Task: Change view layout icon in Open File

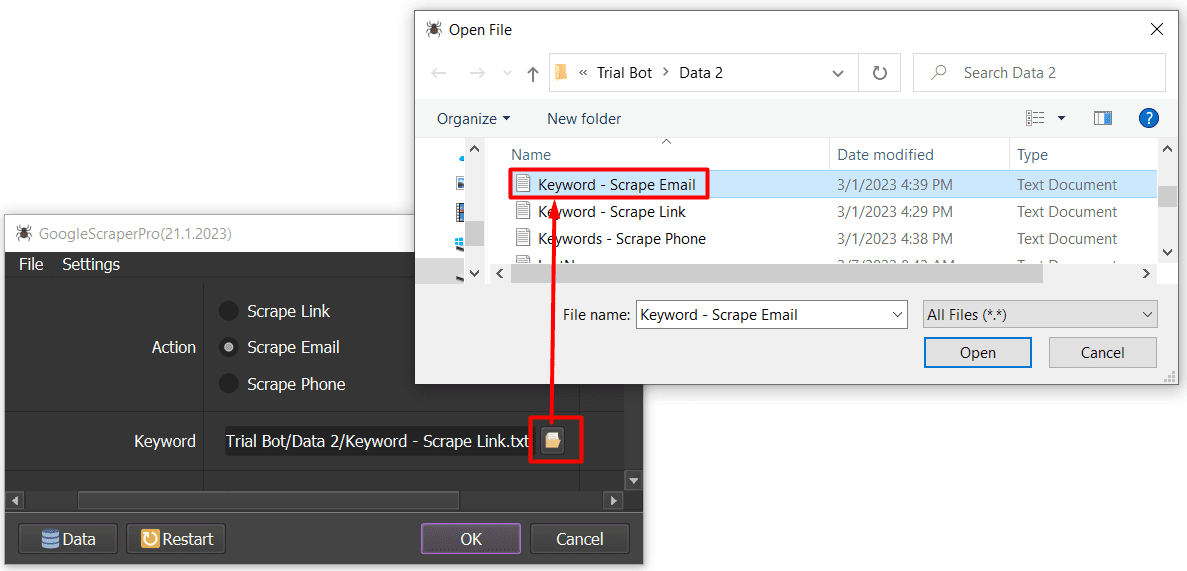Action: coord(1035,118)
